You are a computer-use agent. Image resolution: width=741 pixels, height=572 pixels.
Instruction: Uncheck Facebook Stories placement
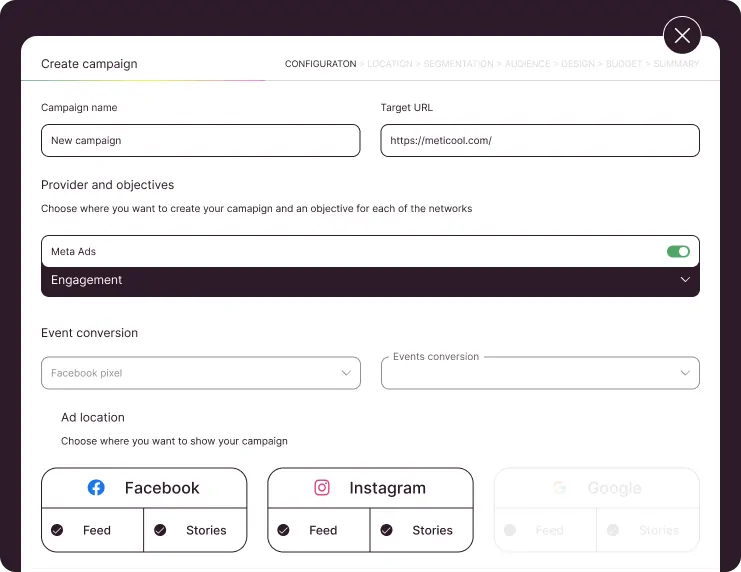[160, 530]
